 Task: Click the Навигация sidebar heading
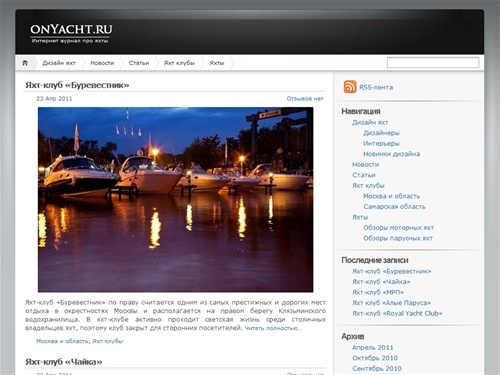coord(361,111)
